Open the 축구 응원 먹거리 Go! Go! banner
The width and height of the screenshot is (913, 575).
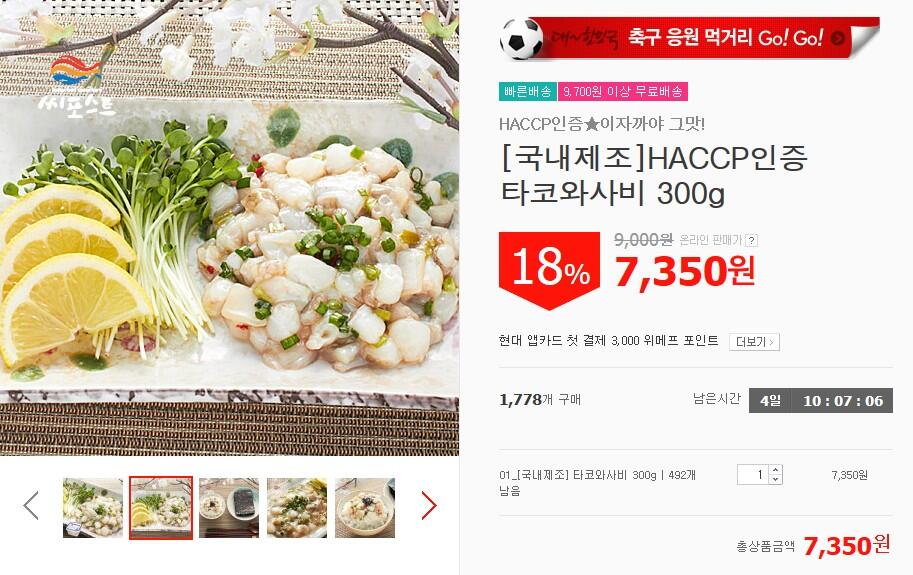(x=690, y=39)
